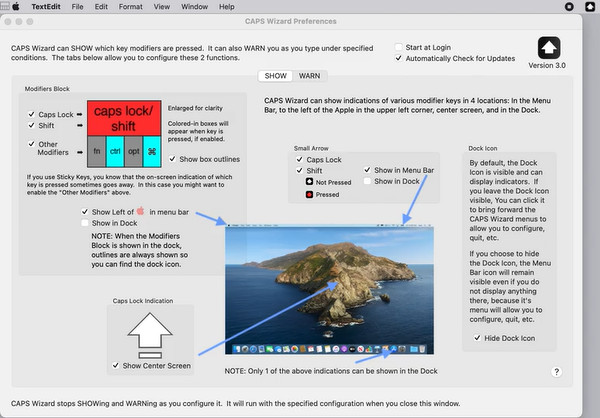This screenshot has width=600, height=418.
Task: Click the CAPS Wizard arrow icon in menu bar
Action: tap(590, 7)
